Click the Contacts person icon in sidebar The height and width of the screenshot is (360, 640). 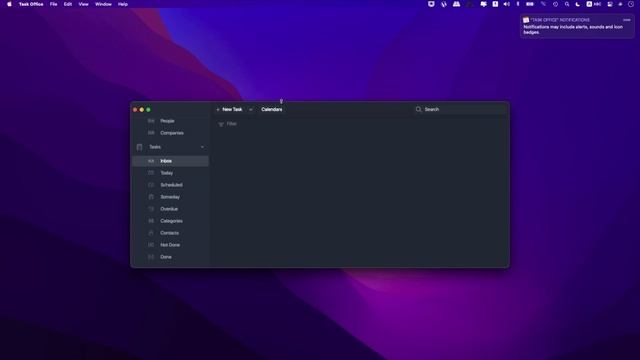pos(151,233)
